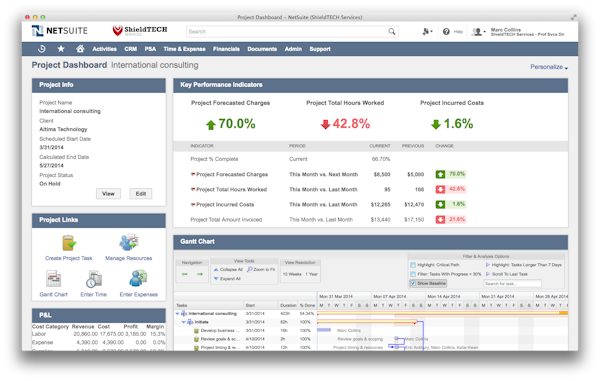The image size is (600, 381).
Task: Click the ShieldTECH logo
Action: click(140, 31)
